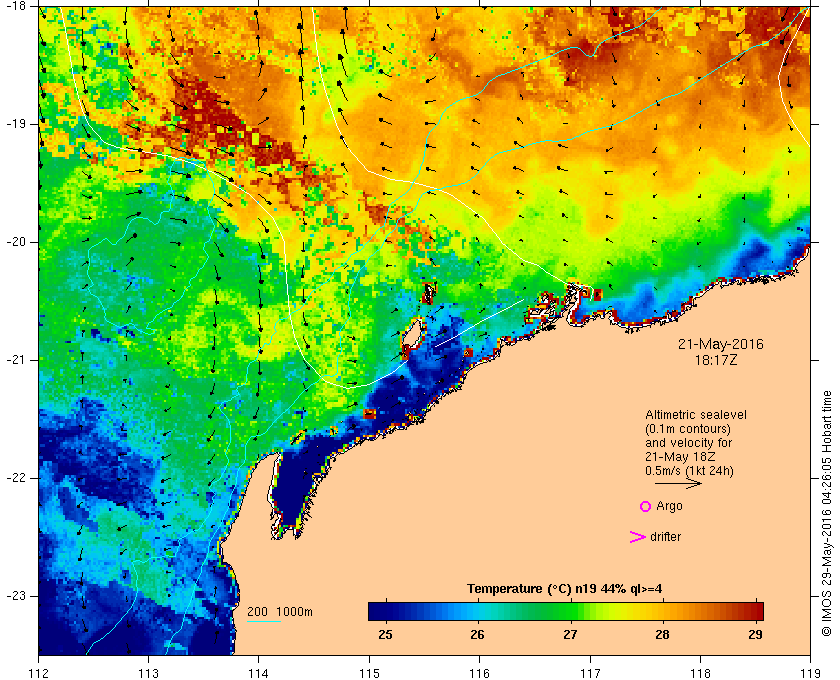Click the temperature color bar
Screen dimensions: 840x680
[566, 611]
